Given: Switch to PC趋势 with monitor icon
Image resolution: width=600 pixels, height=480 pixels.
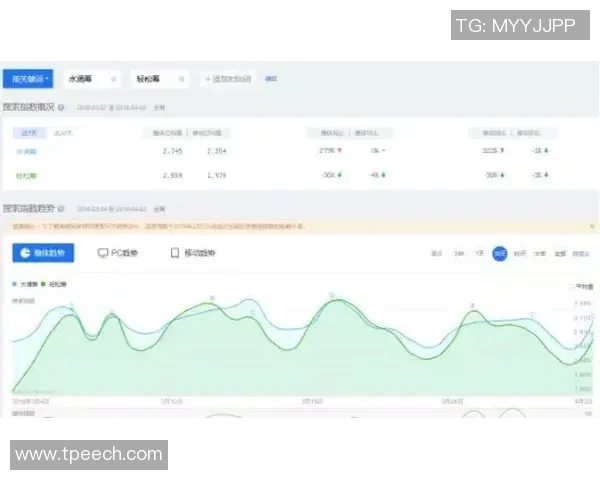Looking at the screenshot, I should click(x=118, y=253).
